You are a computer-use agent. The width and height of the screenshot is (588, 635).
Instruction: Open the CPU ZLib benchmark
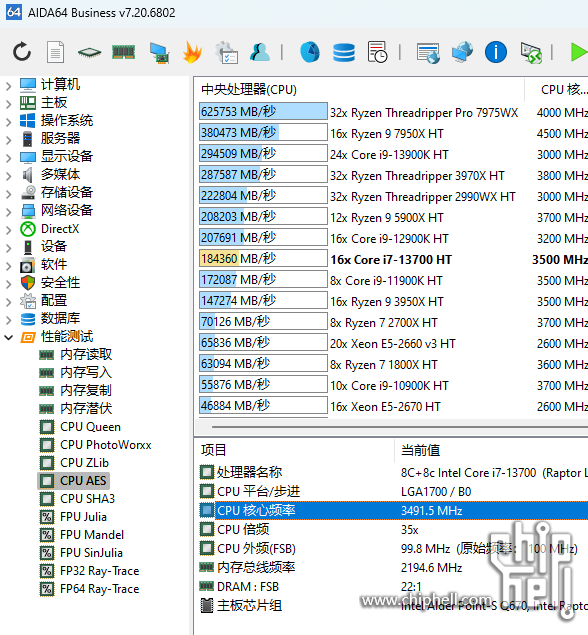tap(84, 462)
